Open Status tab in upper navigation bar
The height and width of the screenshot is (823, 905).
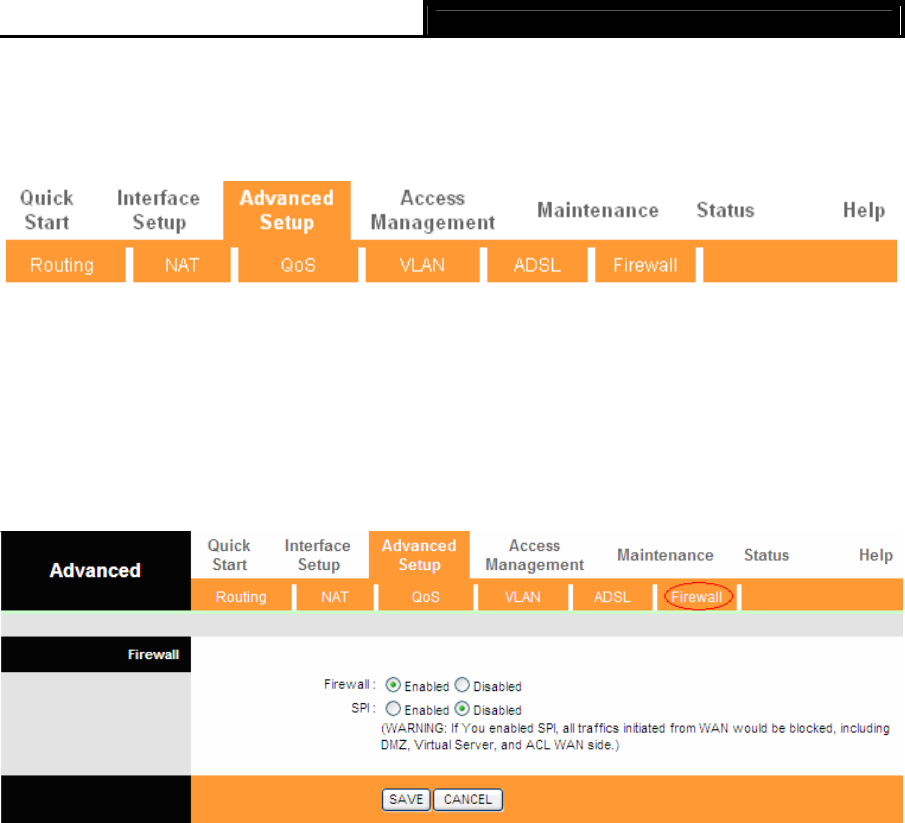click(x=726, y=210)
